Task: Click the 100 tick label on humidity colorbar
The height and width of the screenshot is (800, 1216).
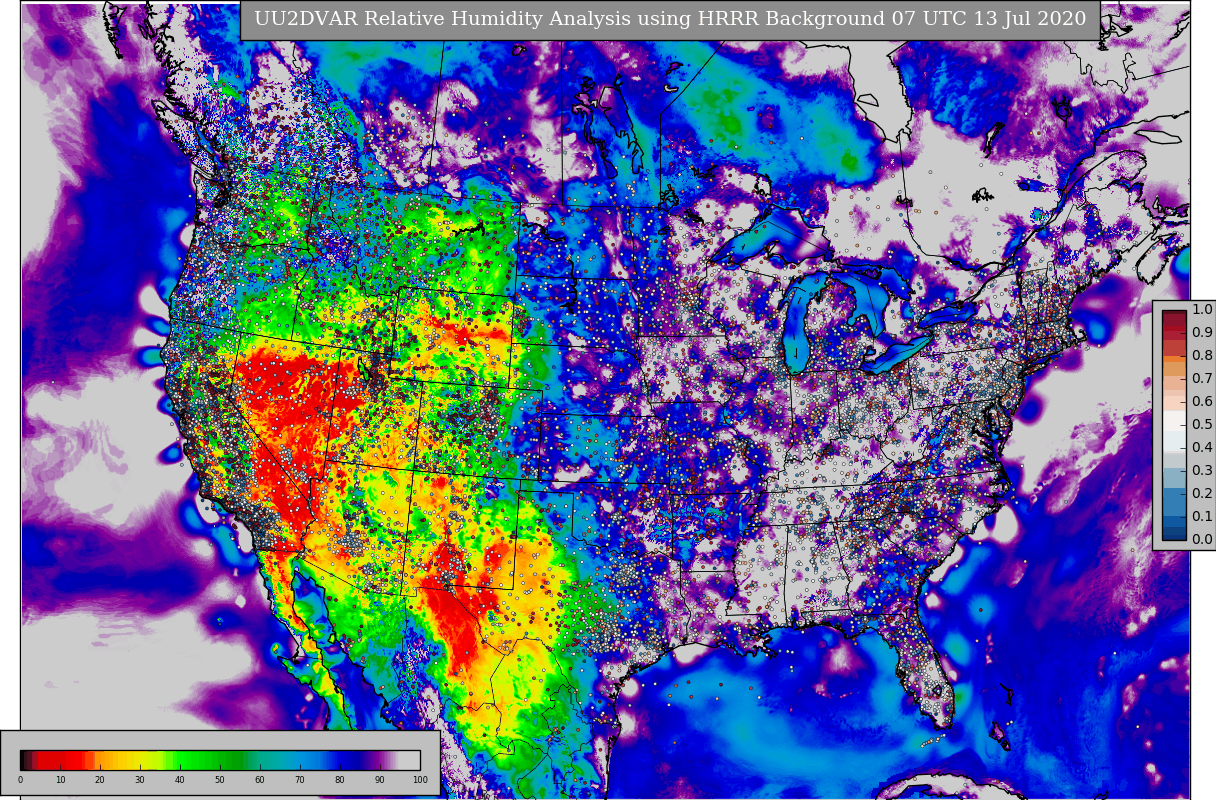Action: [x=420, y=780]
